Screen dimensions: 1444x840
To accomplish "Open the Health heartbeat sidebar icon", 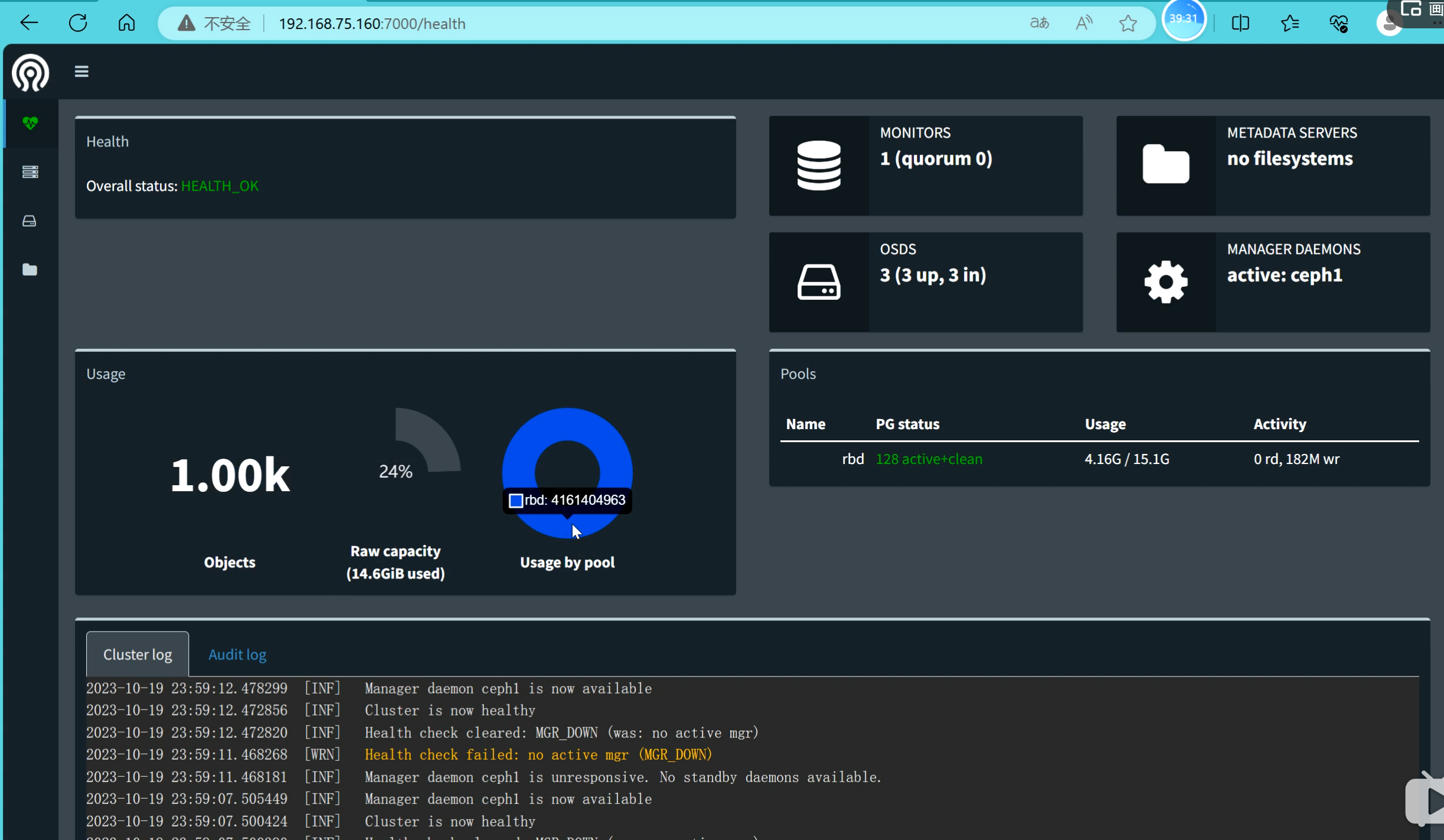I will pos(30,123).
